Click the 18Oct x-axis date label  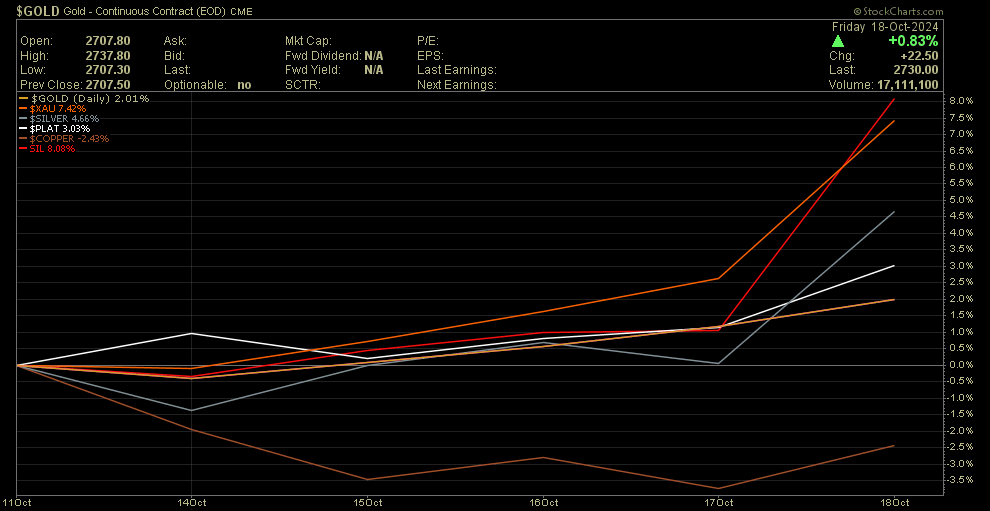click(894, 503)
